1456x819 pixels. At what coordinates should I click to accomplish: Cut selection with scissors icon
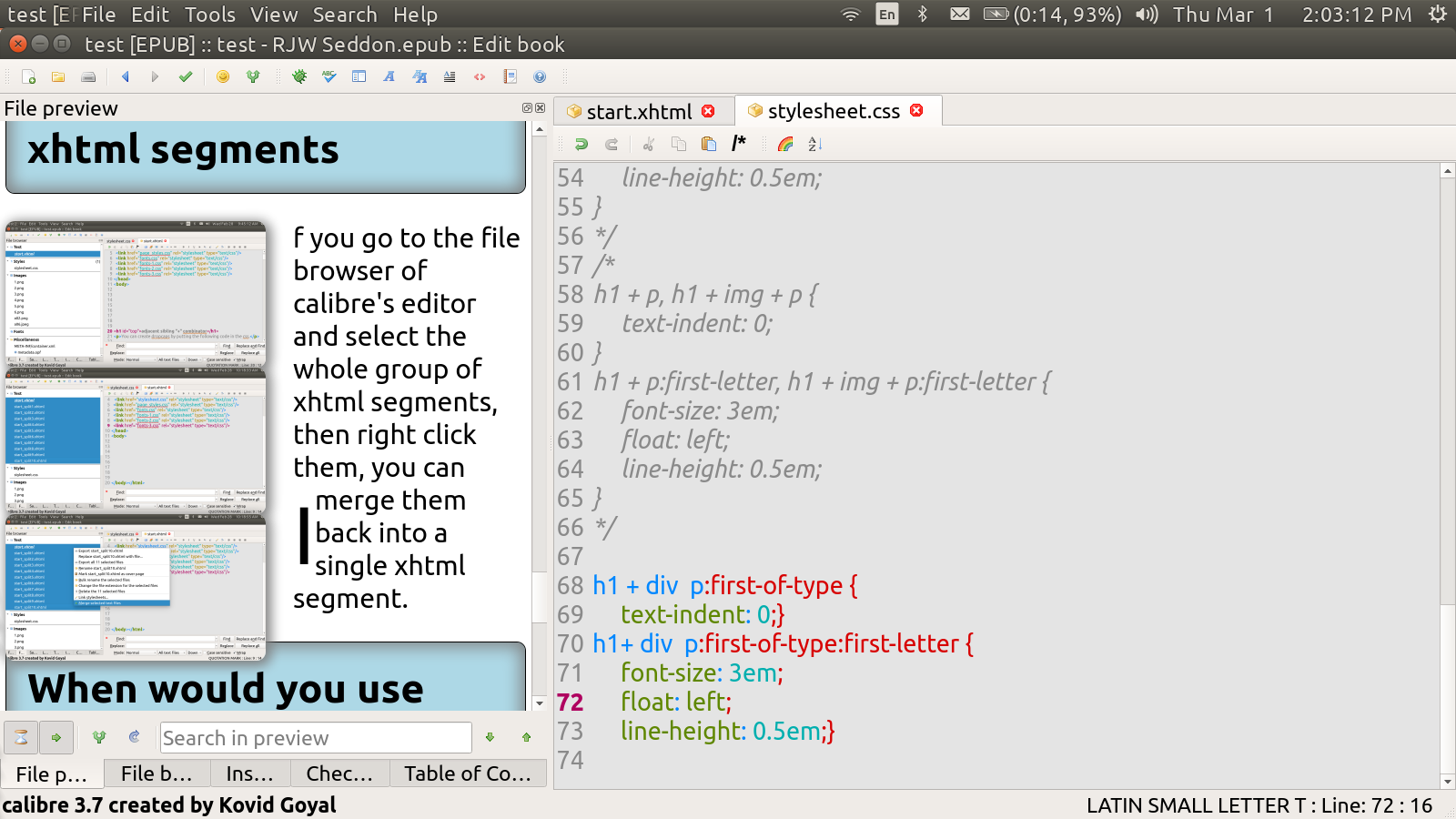pos(649,144)
